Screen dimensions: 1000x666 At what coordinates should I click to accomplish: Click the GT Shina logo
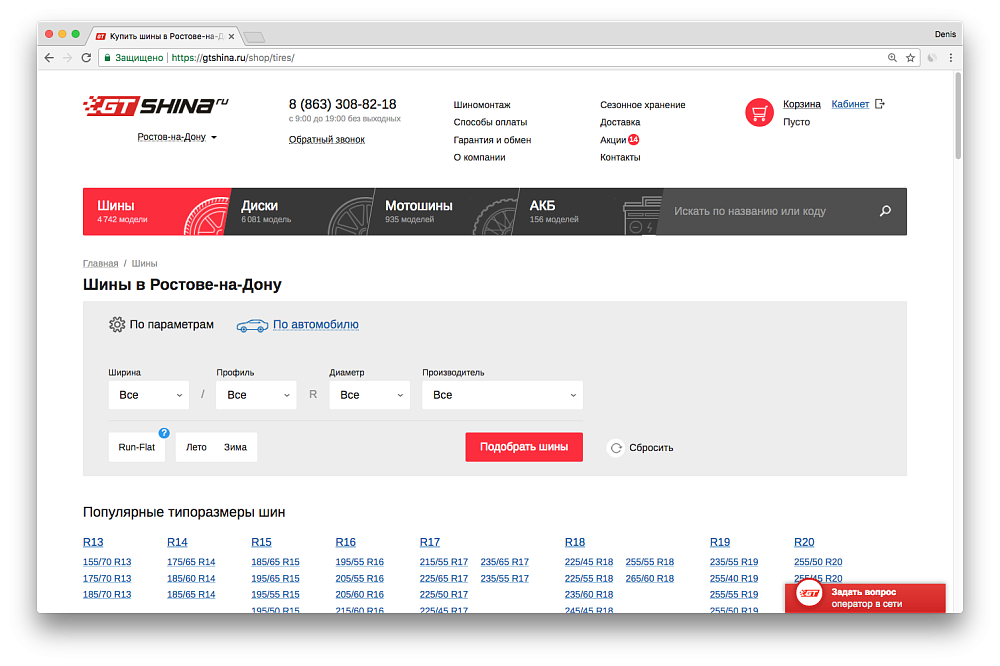(156, 106)
